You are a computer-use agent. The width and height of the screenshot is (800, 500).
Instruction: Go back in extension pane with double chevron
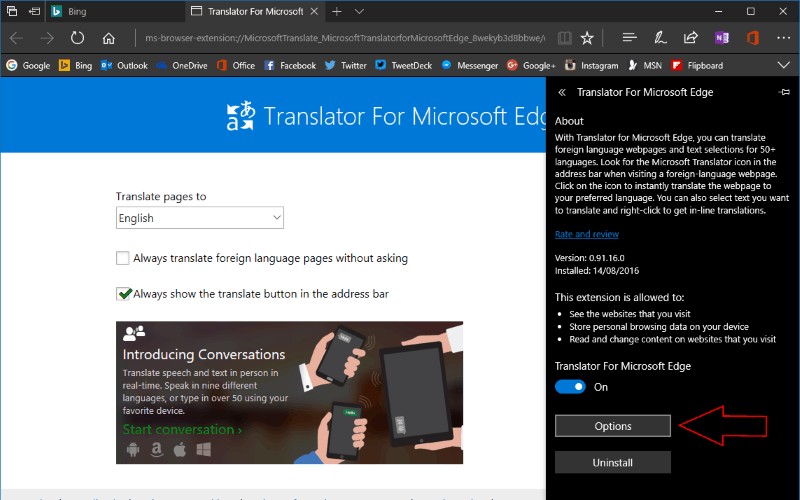click(562, 92)
